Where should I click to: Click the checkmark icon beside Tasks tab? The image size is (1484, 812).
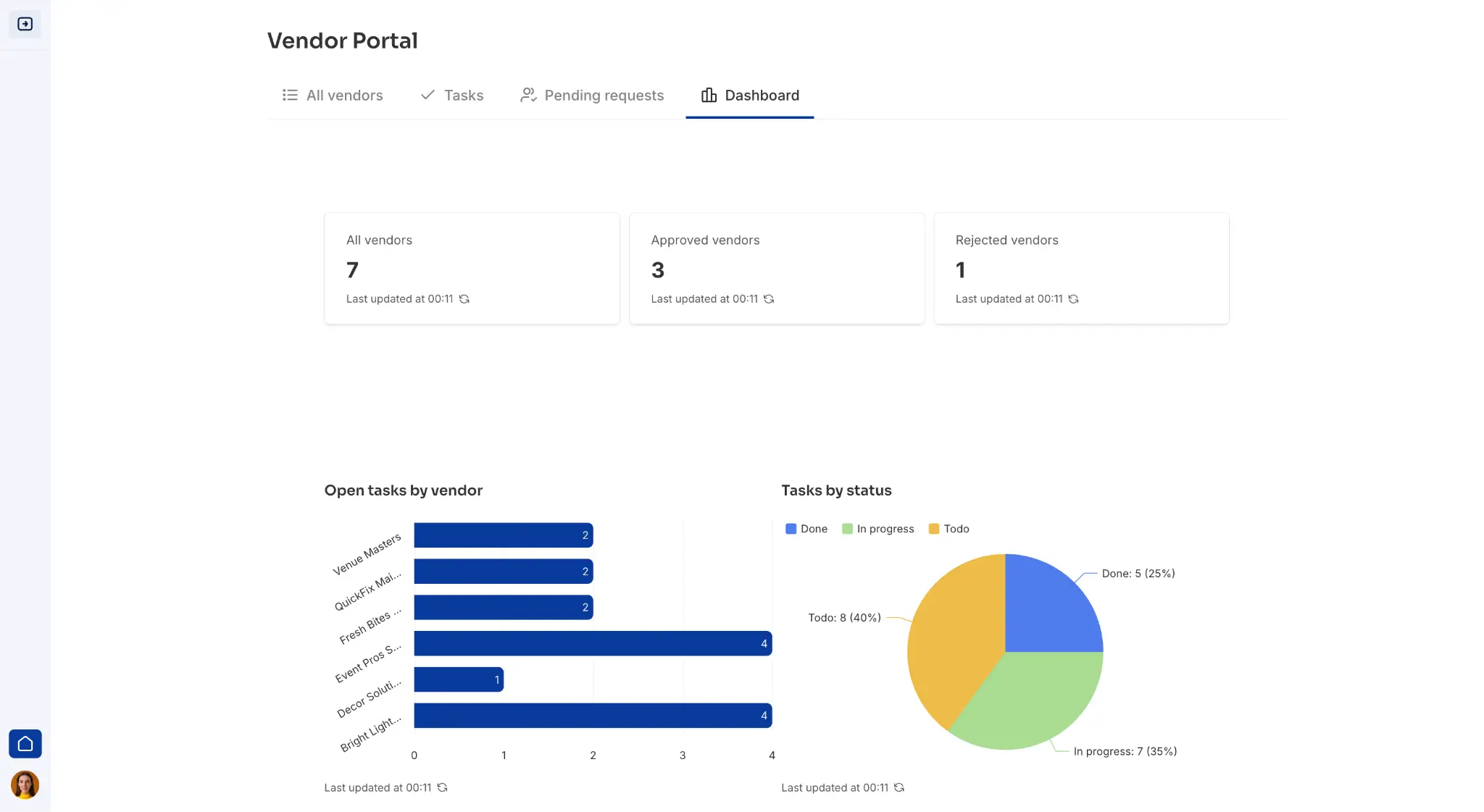(x=426, y=95)
